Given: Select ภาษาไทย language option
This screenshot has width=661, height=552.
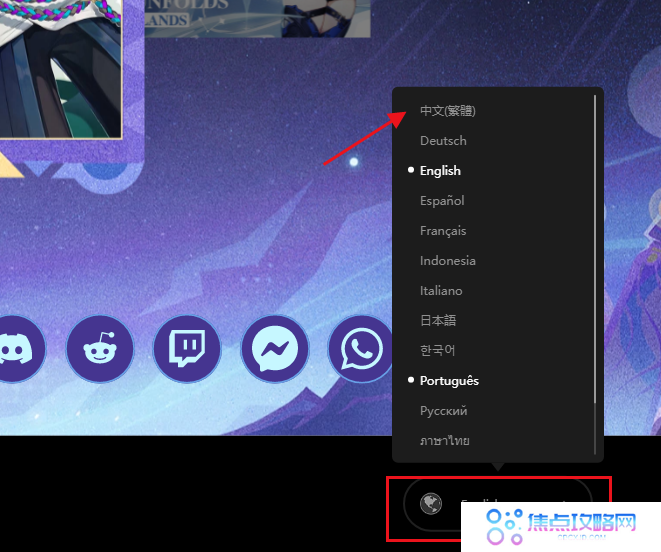Looking at the screenshot, I should coord(444,441).
